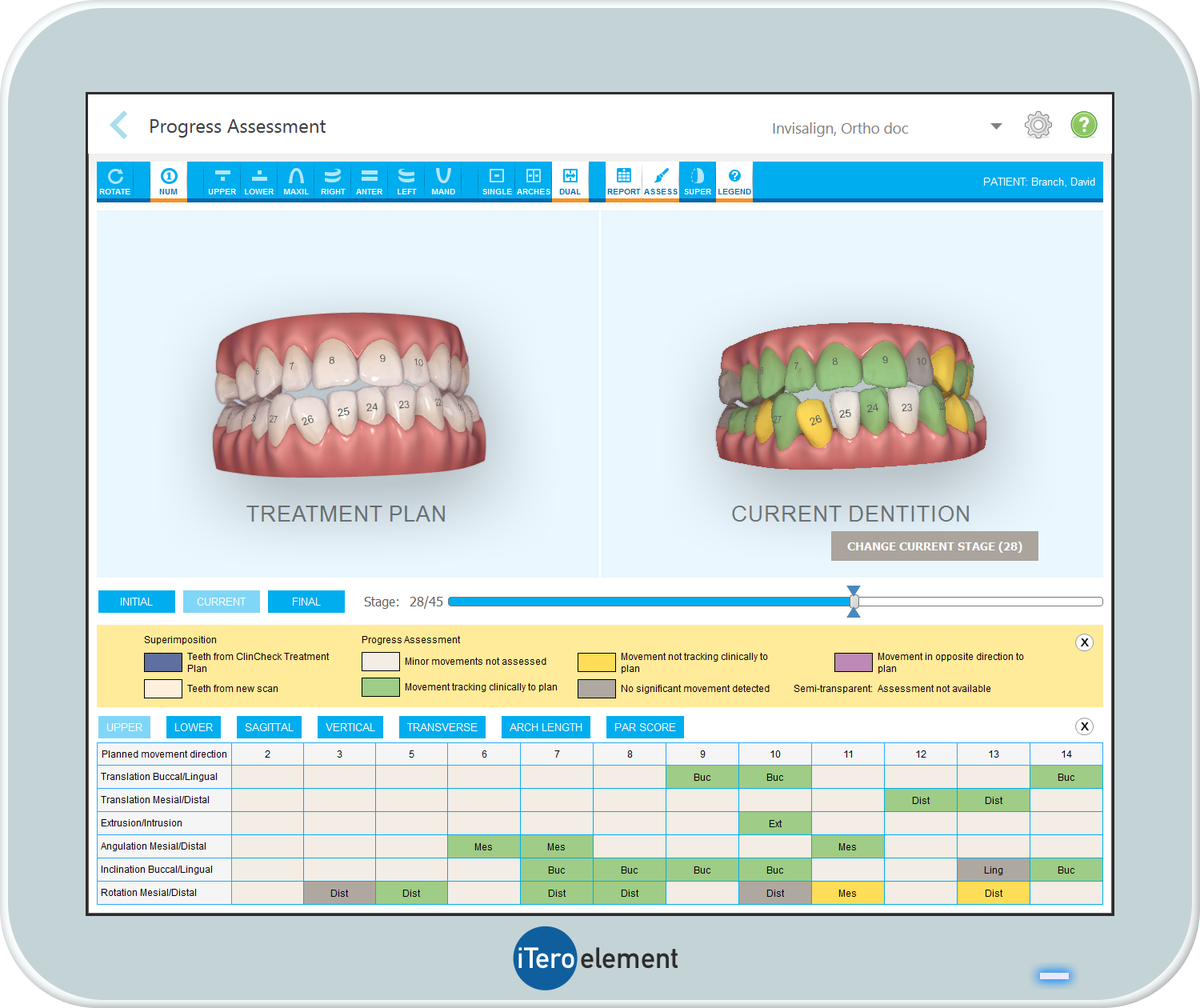Click the green tracking to plan swatch
Viewport: 1200px width, 1008px height.
pyautogui.click(x=380, y=688)
